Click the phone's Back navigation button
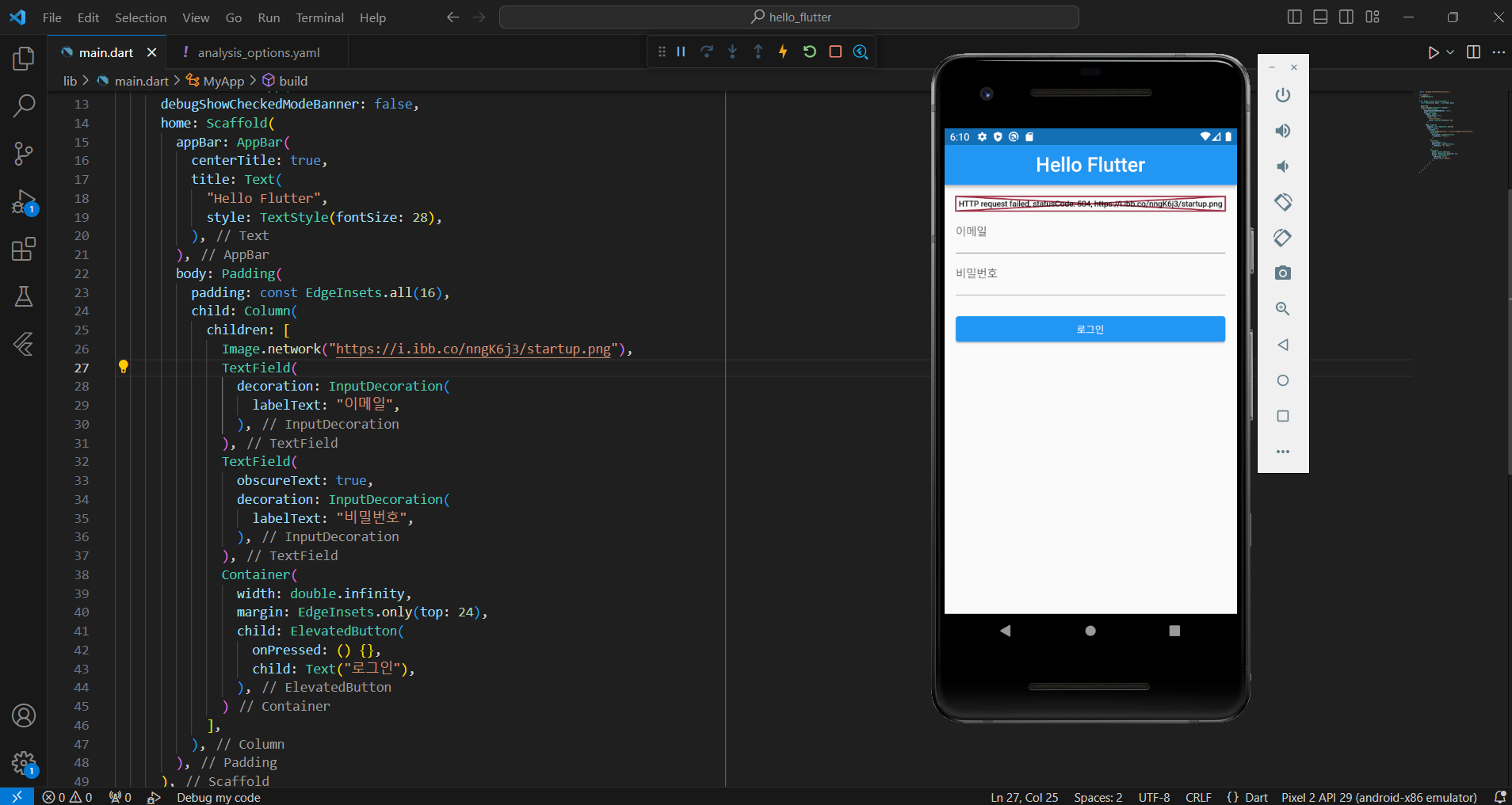Screen dimensions: 1512x805 click(1005, 631)
